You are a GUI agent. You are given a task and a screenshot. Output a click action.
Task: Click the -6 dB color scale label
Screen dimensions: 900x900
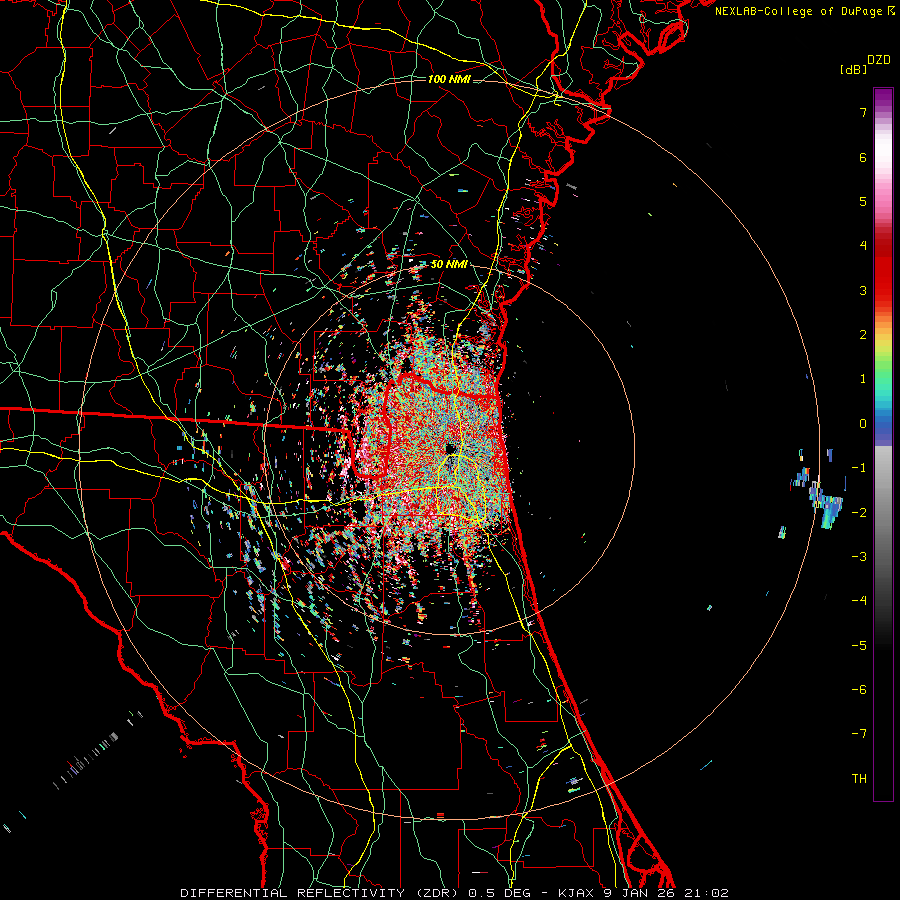click(859, 690)
